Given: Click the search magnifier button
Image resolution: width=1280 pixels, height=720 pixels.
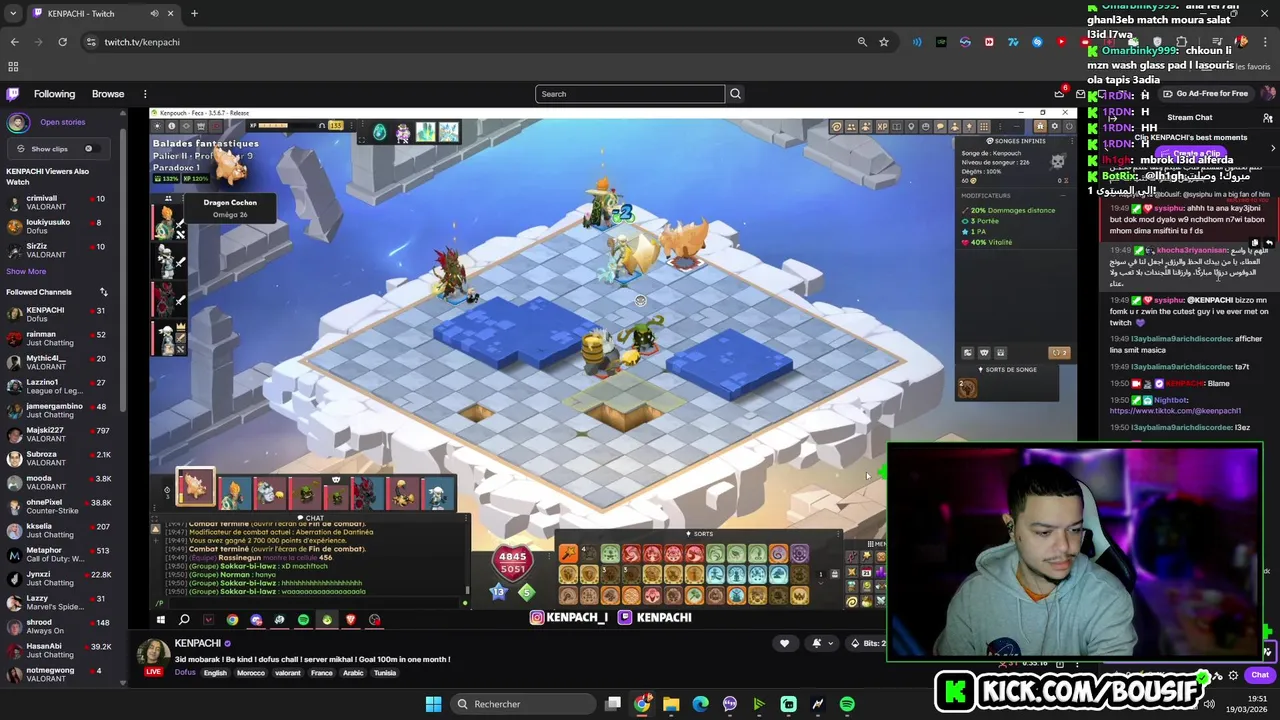Looking at the screenshot, I should point(735,94).
